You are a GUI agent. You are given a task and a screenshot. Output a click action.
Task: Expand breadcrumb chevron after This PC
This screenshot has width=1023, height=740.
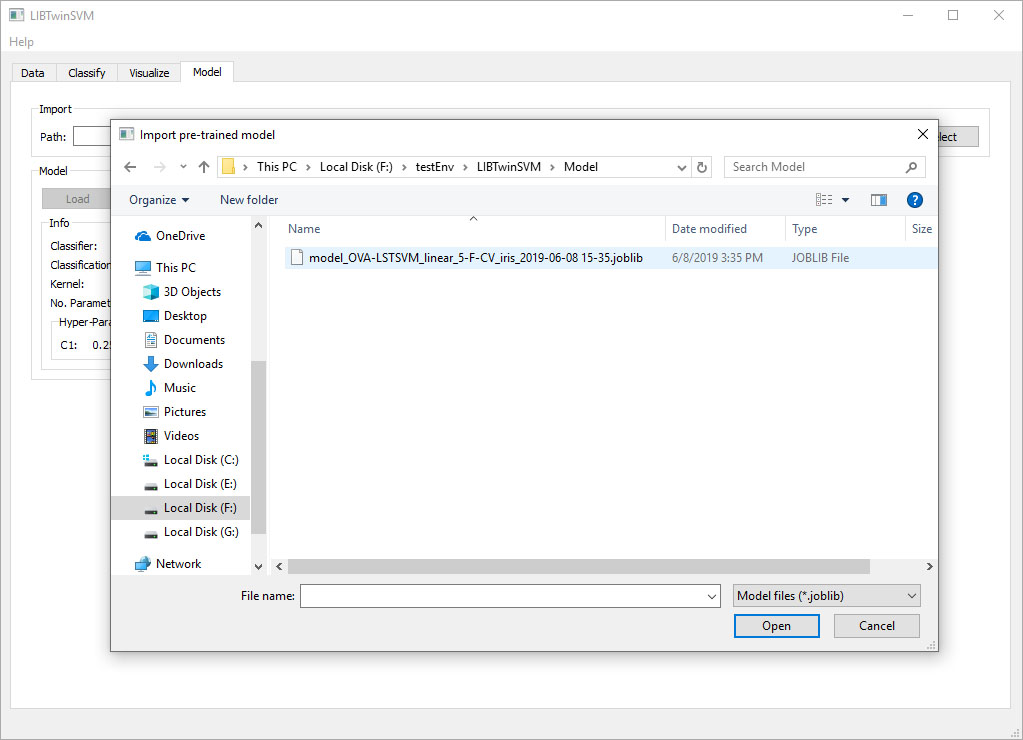click(x=308, y=167)
